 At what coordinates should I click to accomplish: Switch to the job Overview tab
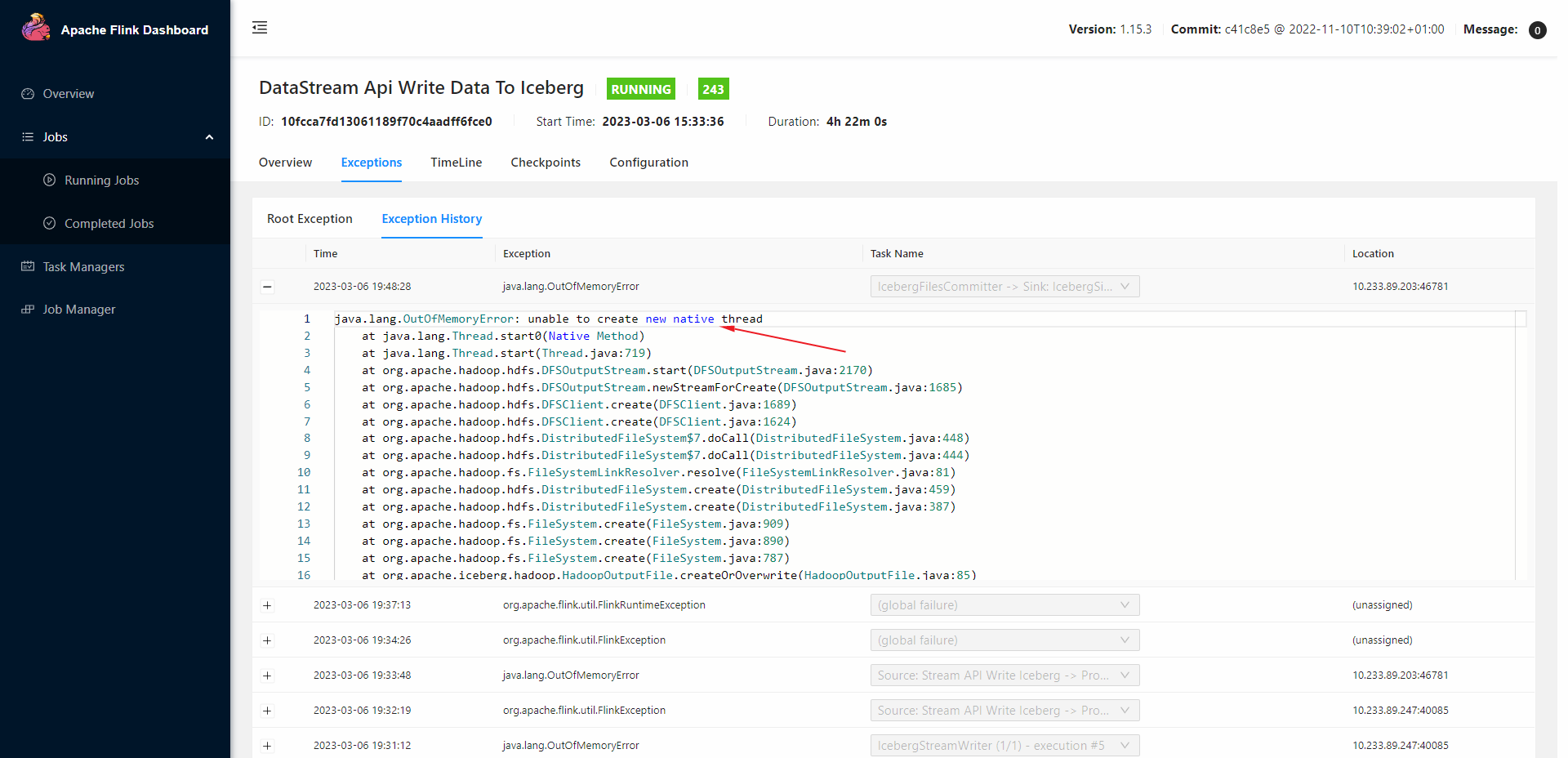(285, 163)
